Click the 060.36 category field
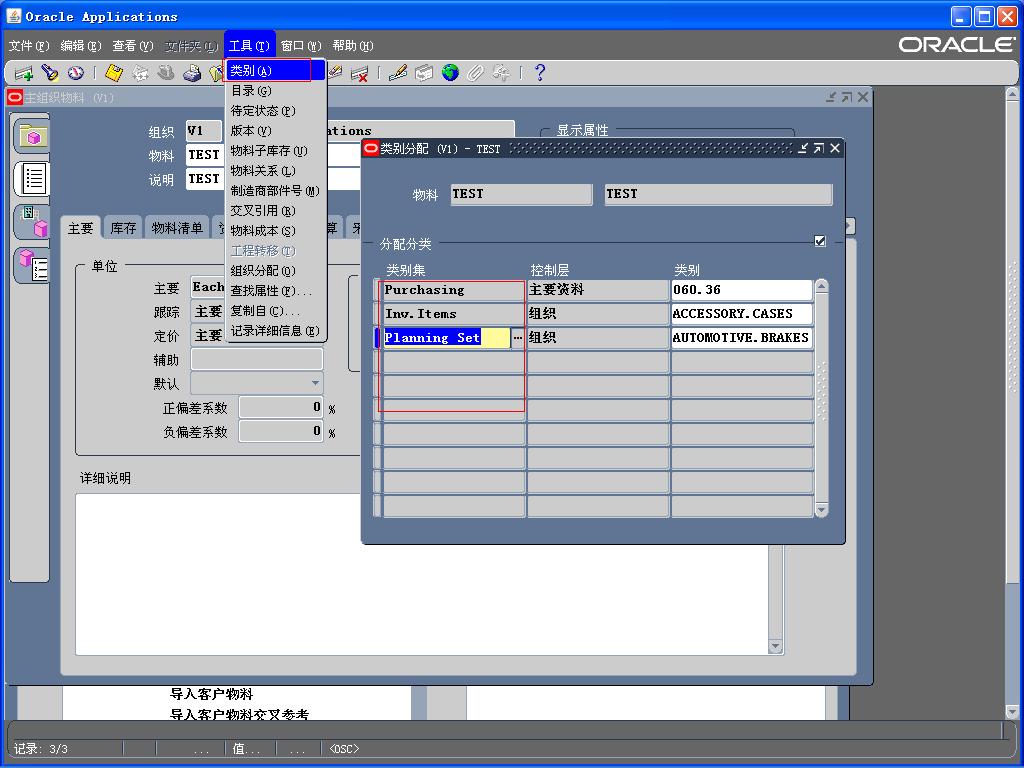 coord(741,290)
